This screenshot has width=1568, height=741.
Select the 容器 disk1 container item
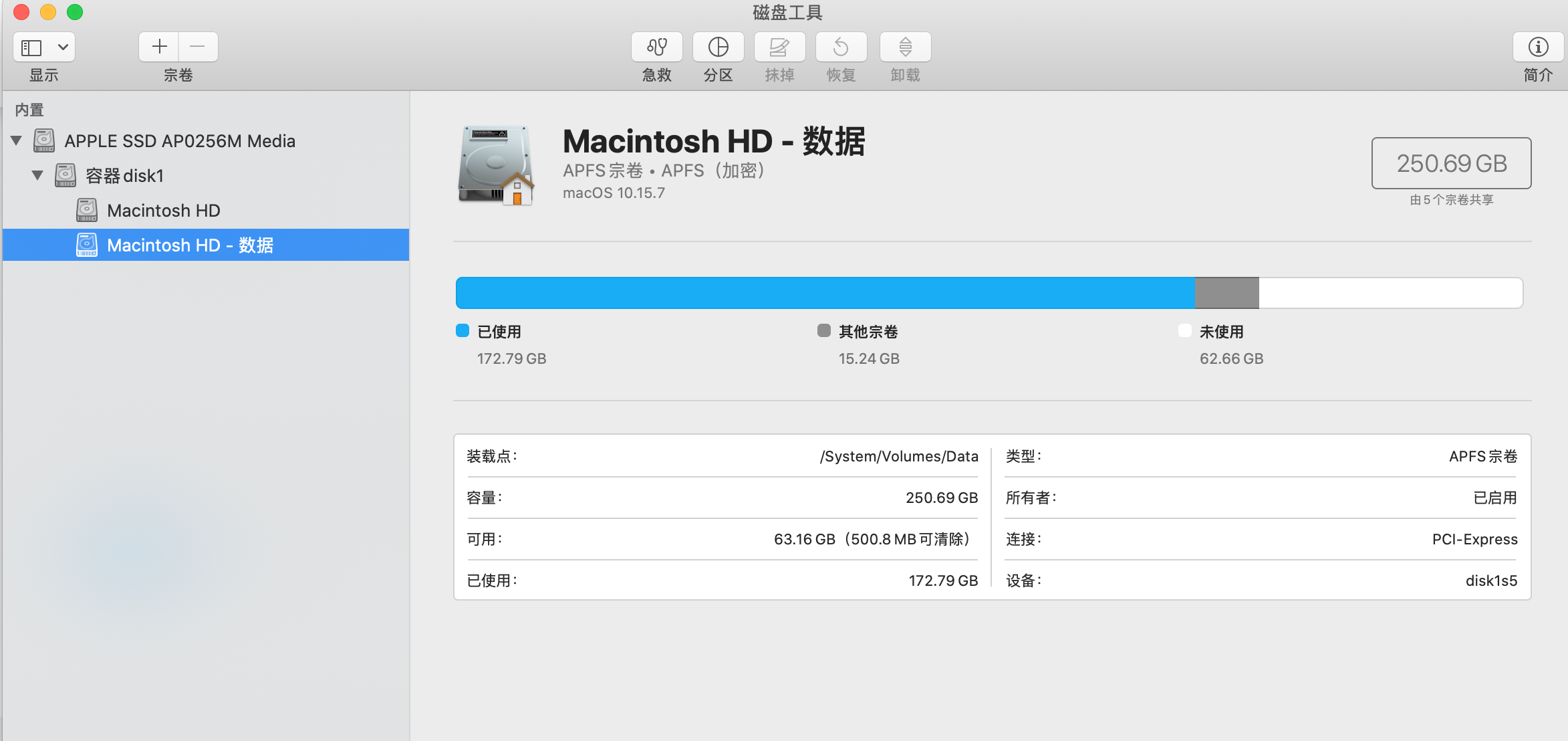pyautogui.click(x=124, y=176)
